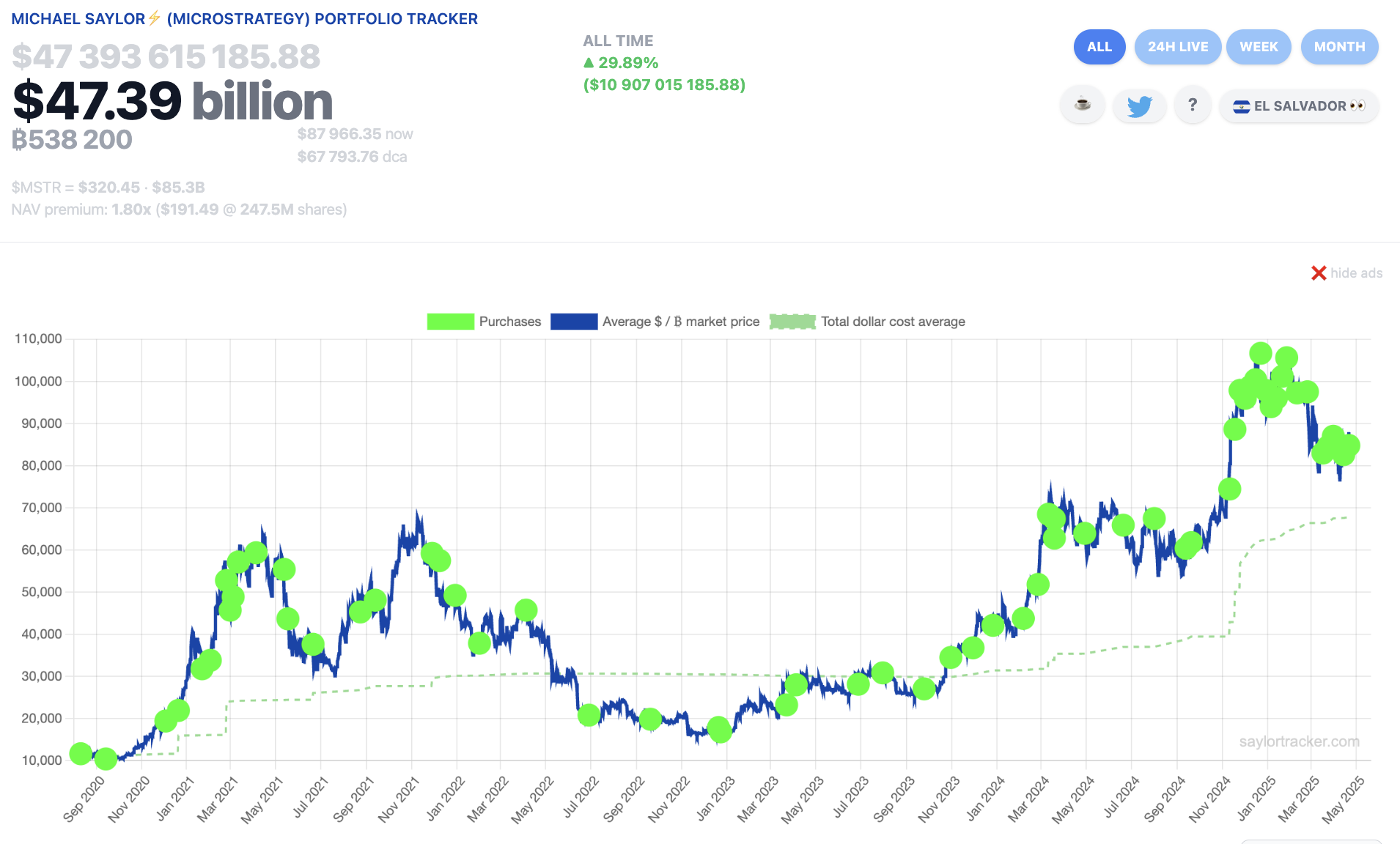Click the 29.89% all time gain
This screenshot has height=844, width=1400.
point(621,63)
